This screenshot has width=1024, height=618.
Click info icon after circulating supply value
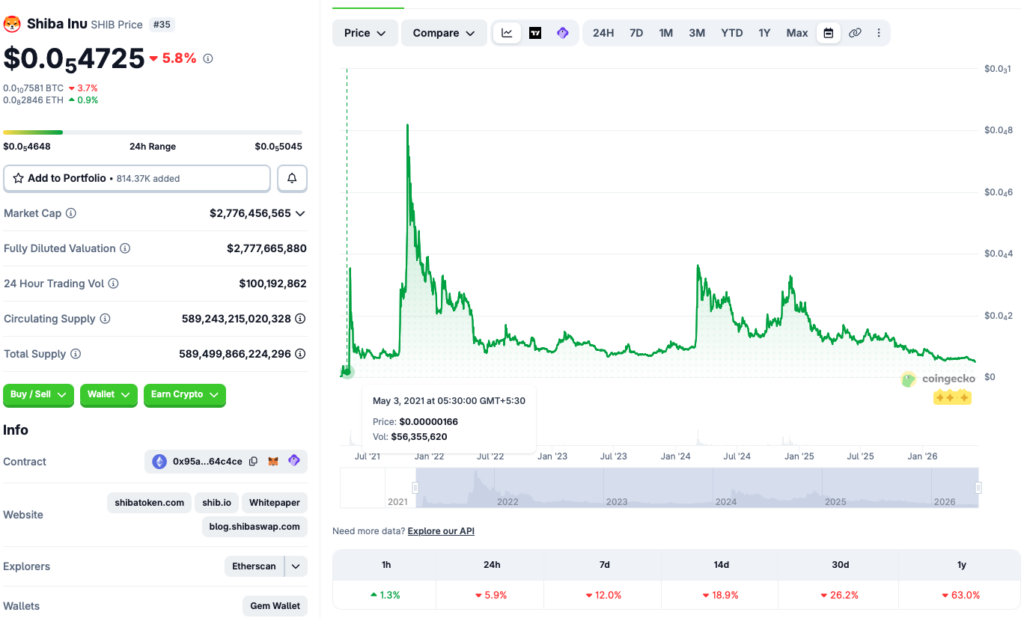tap(300, 319)
